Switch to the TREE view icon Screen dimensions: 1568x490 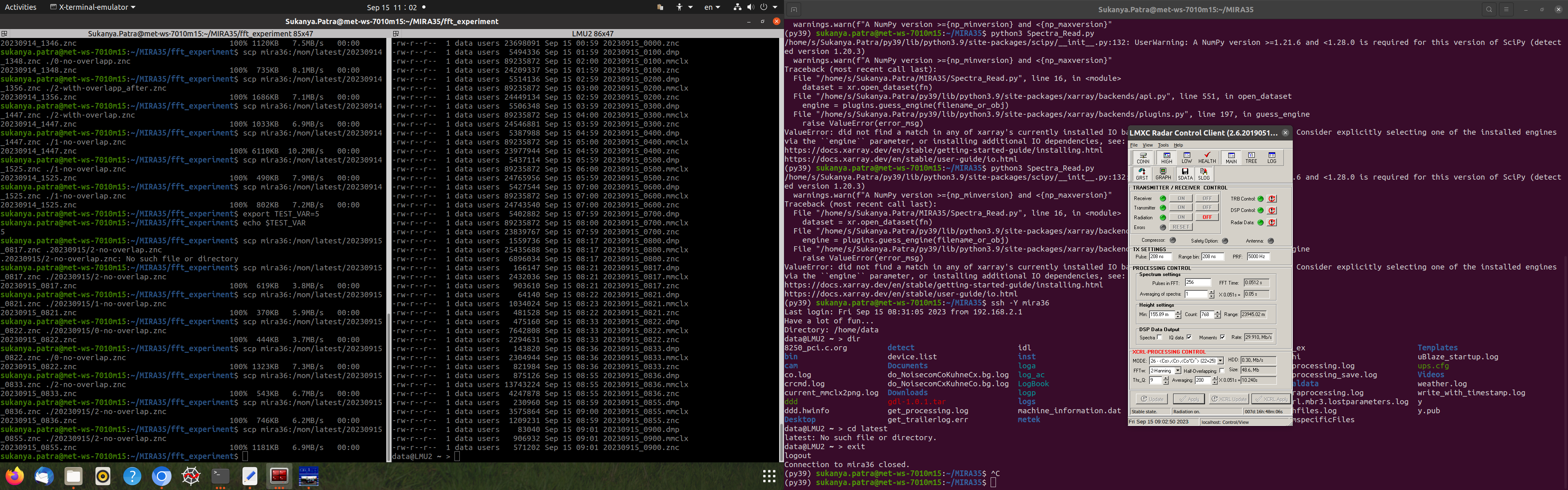point(1251,158)
